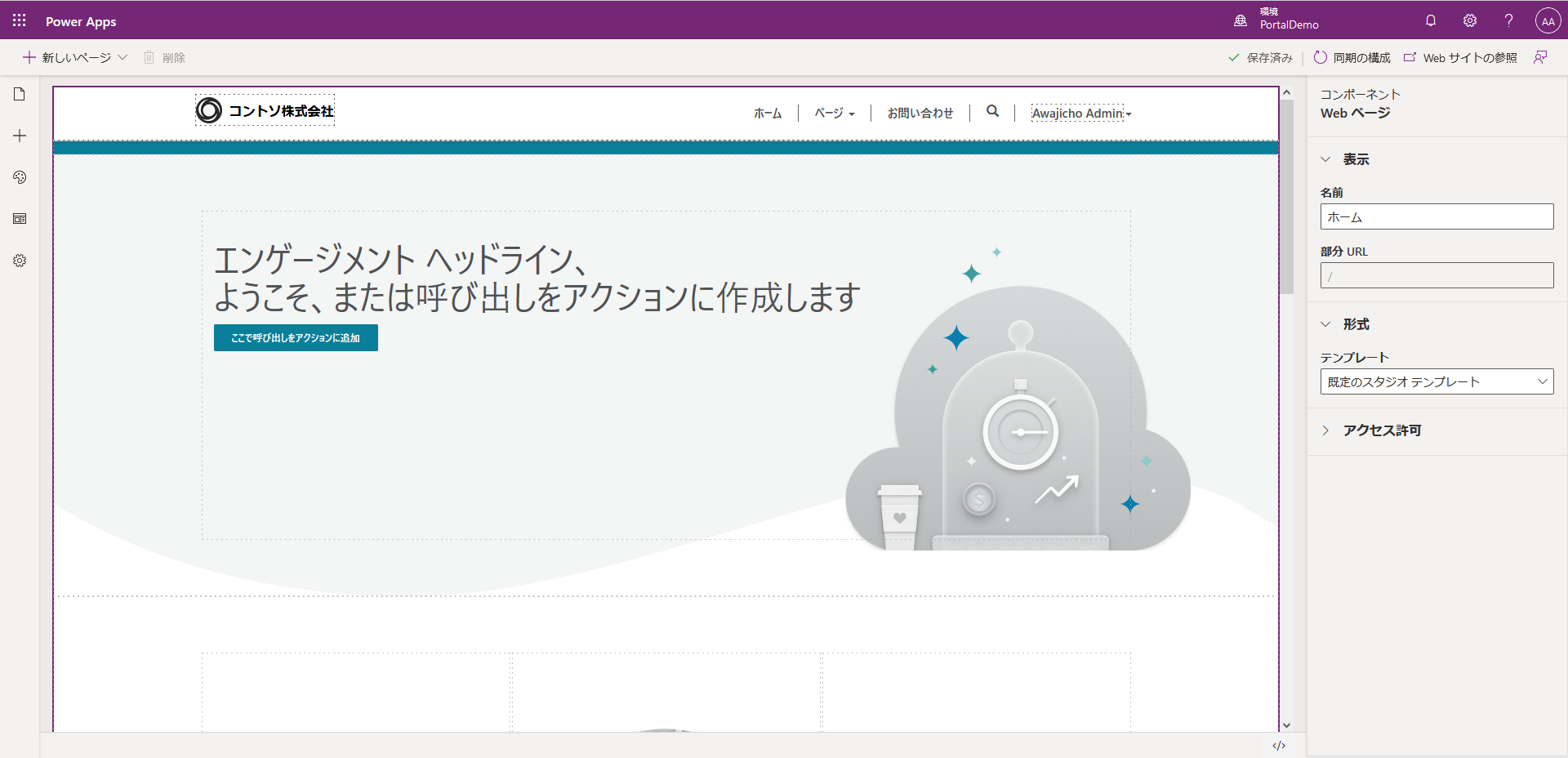1568x758 pixels.
Task: Click the お問い合わせ navigation item
Action: (x=920, y=114)
